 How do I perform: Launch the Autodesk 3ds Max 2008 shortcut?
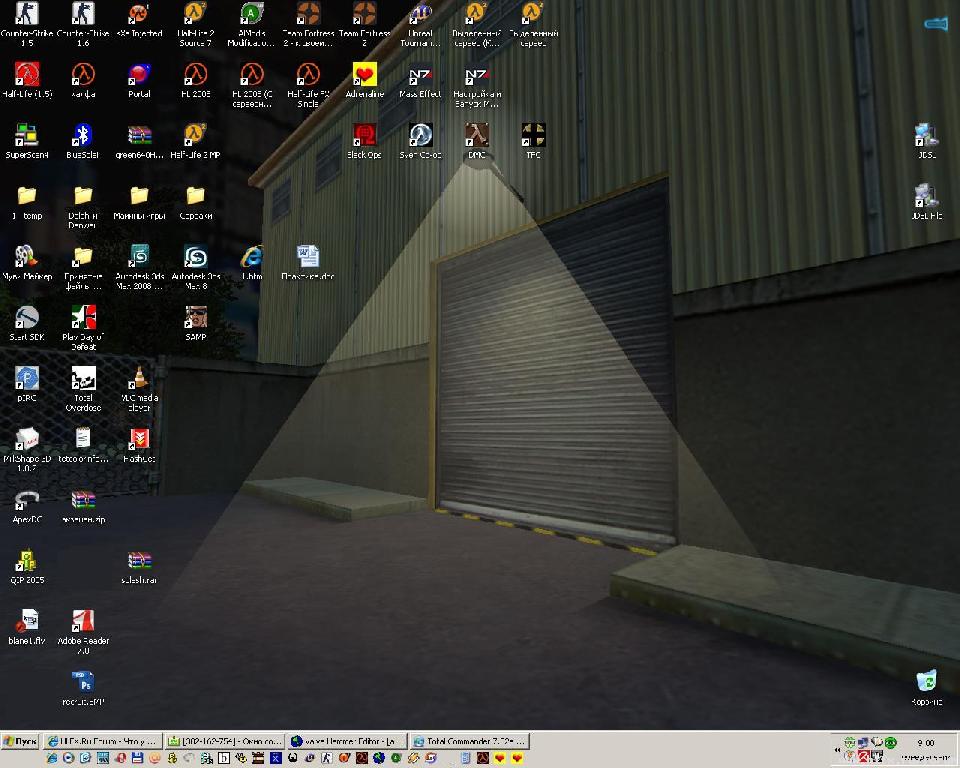click(x=139, y=267)
